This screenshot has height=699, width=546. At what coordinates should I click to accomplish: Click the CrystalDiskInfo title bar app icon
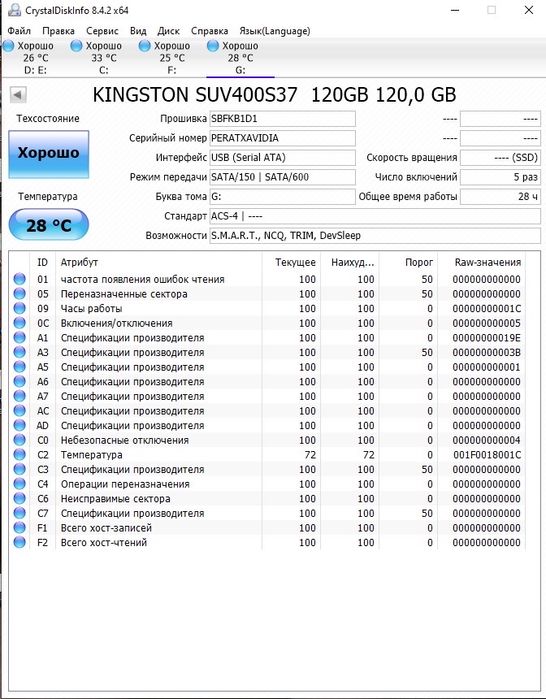(14, 10)
